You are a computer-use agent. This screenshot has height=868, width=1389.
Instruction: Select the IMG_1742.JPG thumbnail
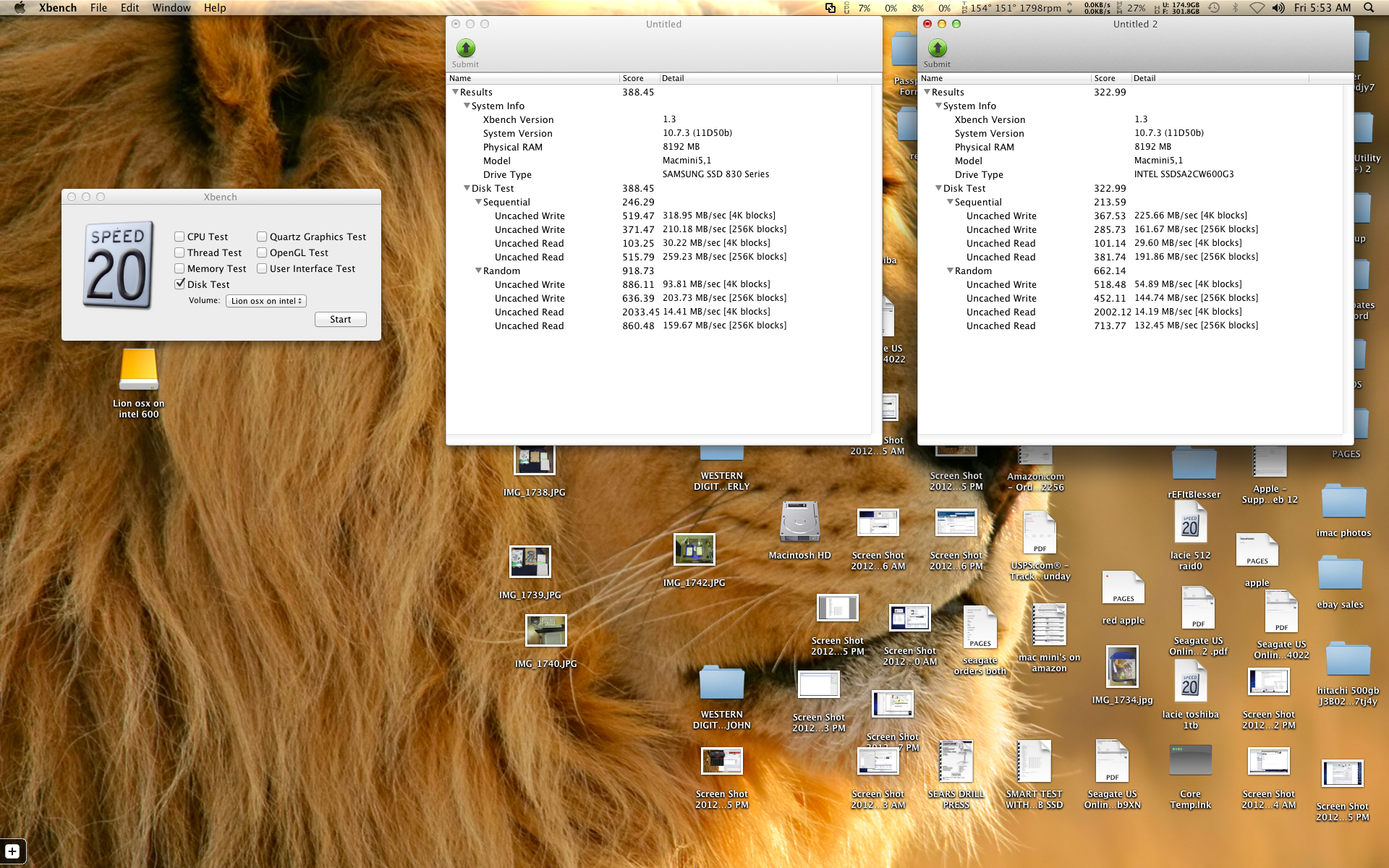(694, 550)
